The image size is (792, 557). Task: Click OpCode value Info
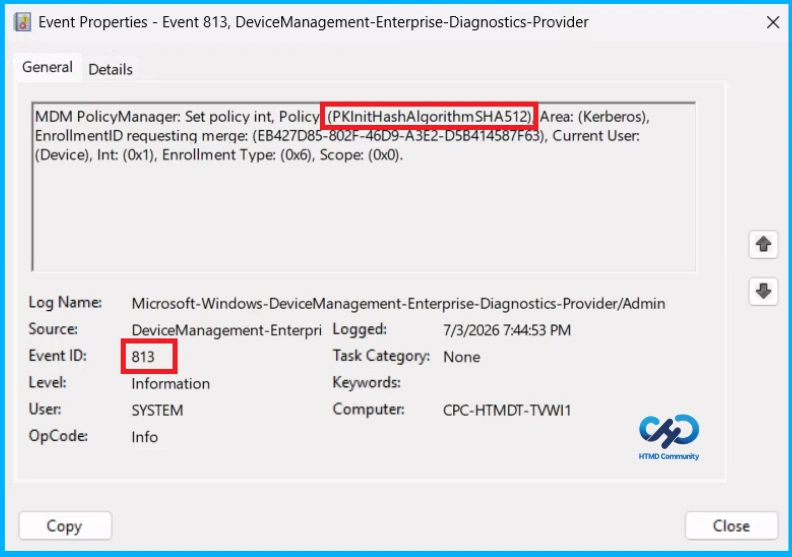[x=144, y=437]
